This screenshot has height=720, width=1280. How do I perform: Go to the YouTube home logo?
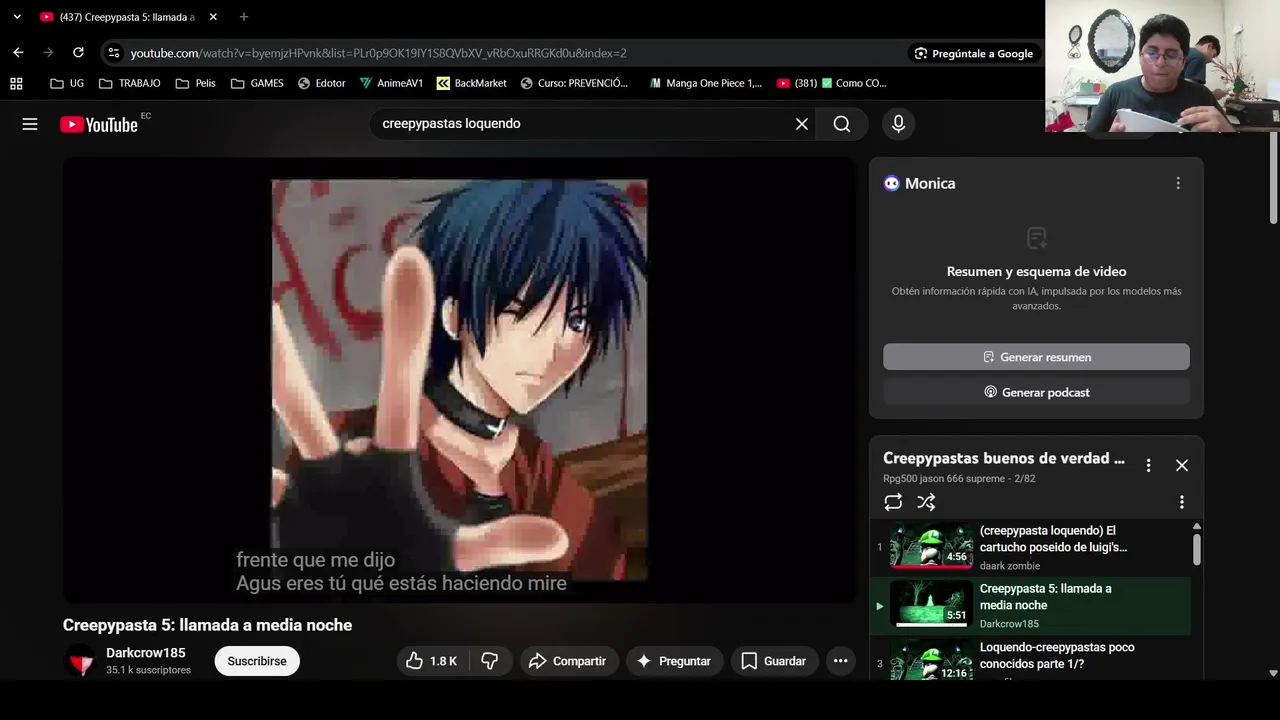99,124
